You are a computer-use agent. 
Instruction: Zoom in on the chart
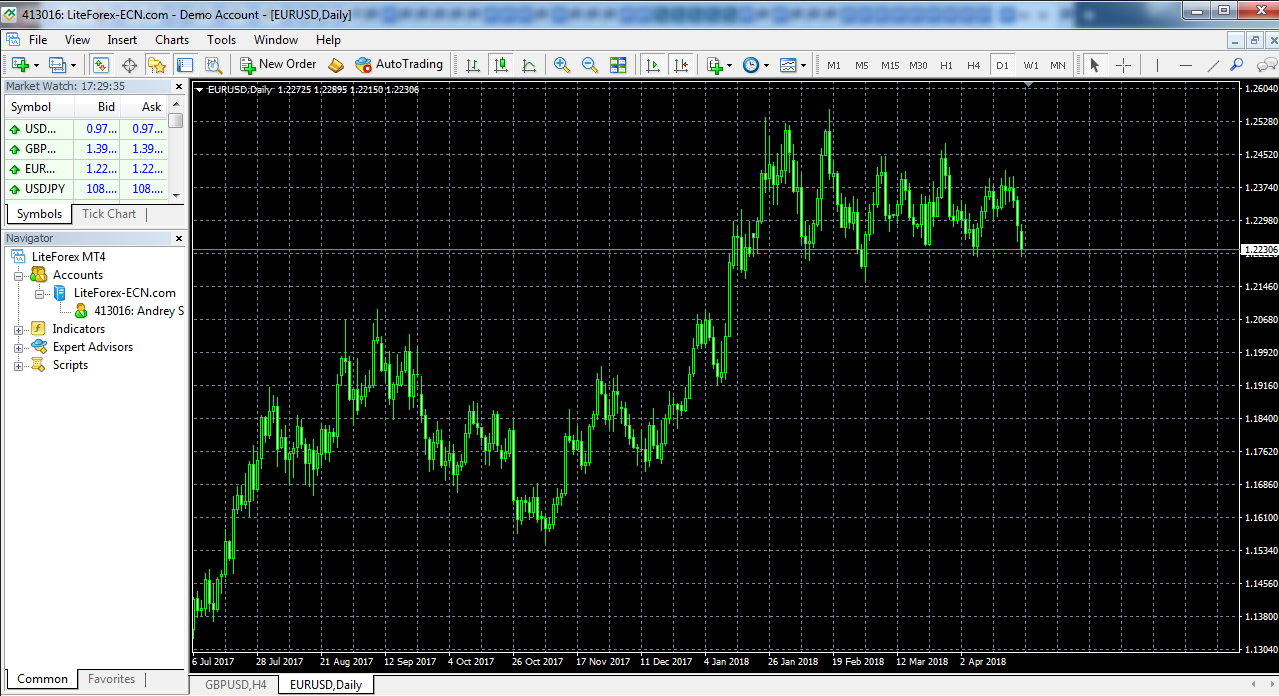pyautogui.click(x=562, y=64)
